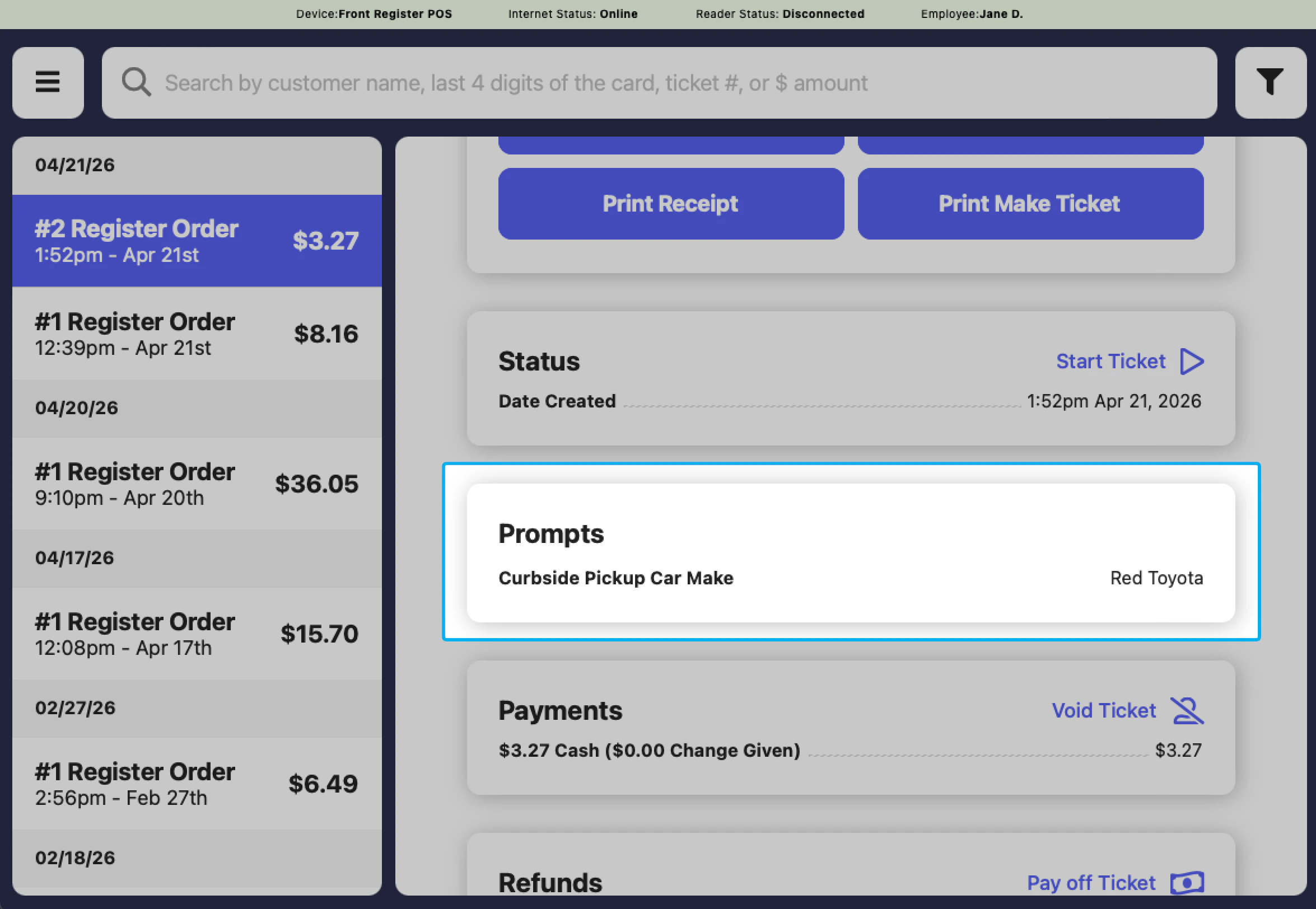Viewport: 1316px width, 909px height.
Task: Click the Pay off Ticket cash icon
Action: click(1187, 882)
